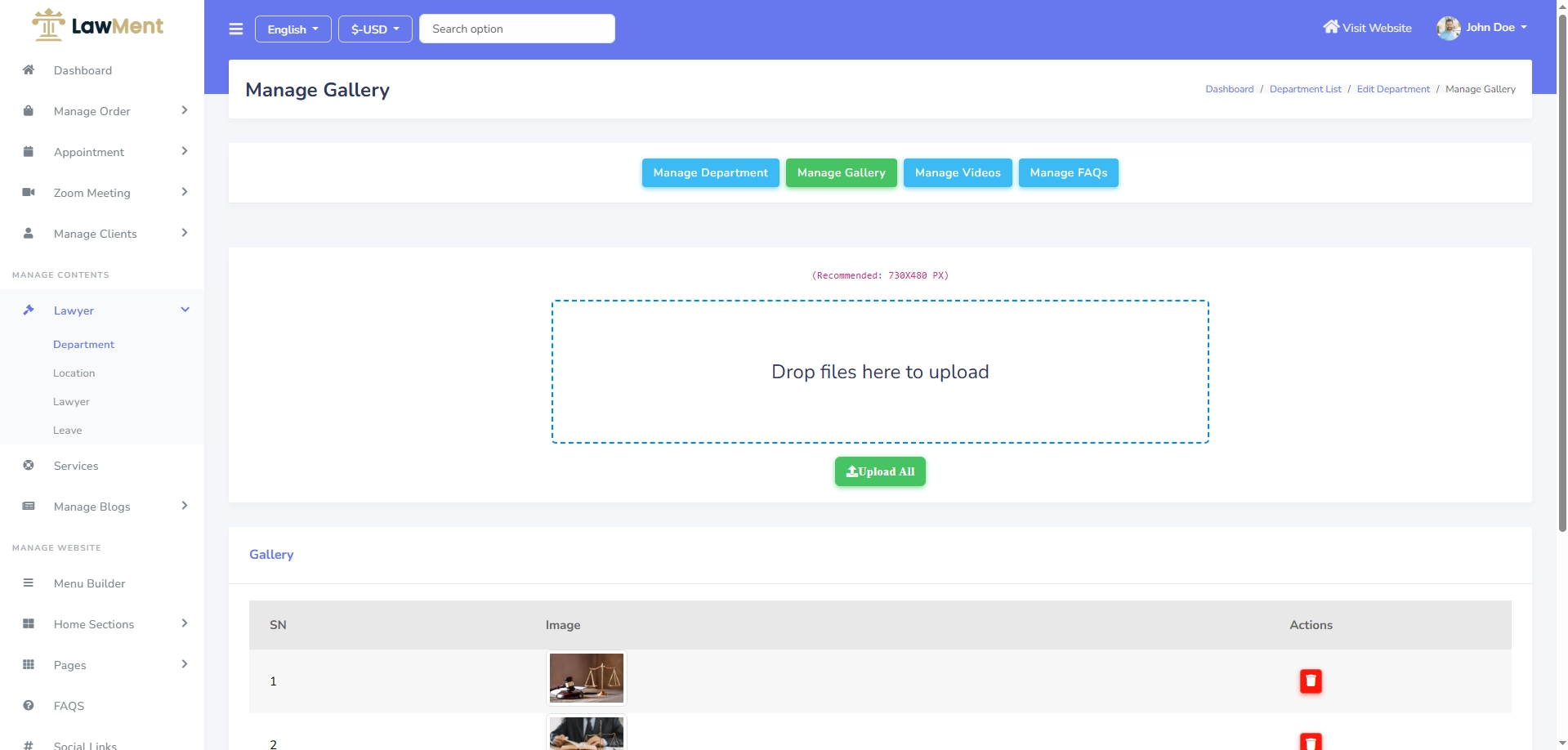Viewport: 1568px width, 750px height.
Task: Collapse the Lawyer submenu chevron
Action: pyautogui.click(x=185, y=310)
